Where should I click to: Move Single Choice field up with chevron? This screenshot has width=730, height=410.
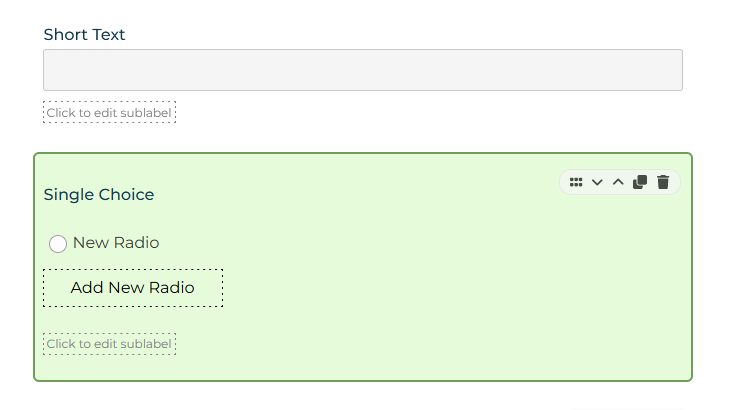[x=618, y=182]
